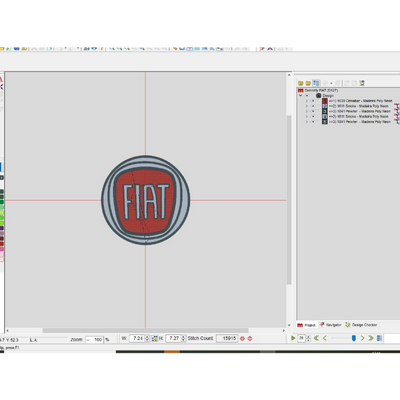
Task: Jump to design end with double right arrows
Action: coord(371,338)
